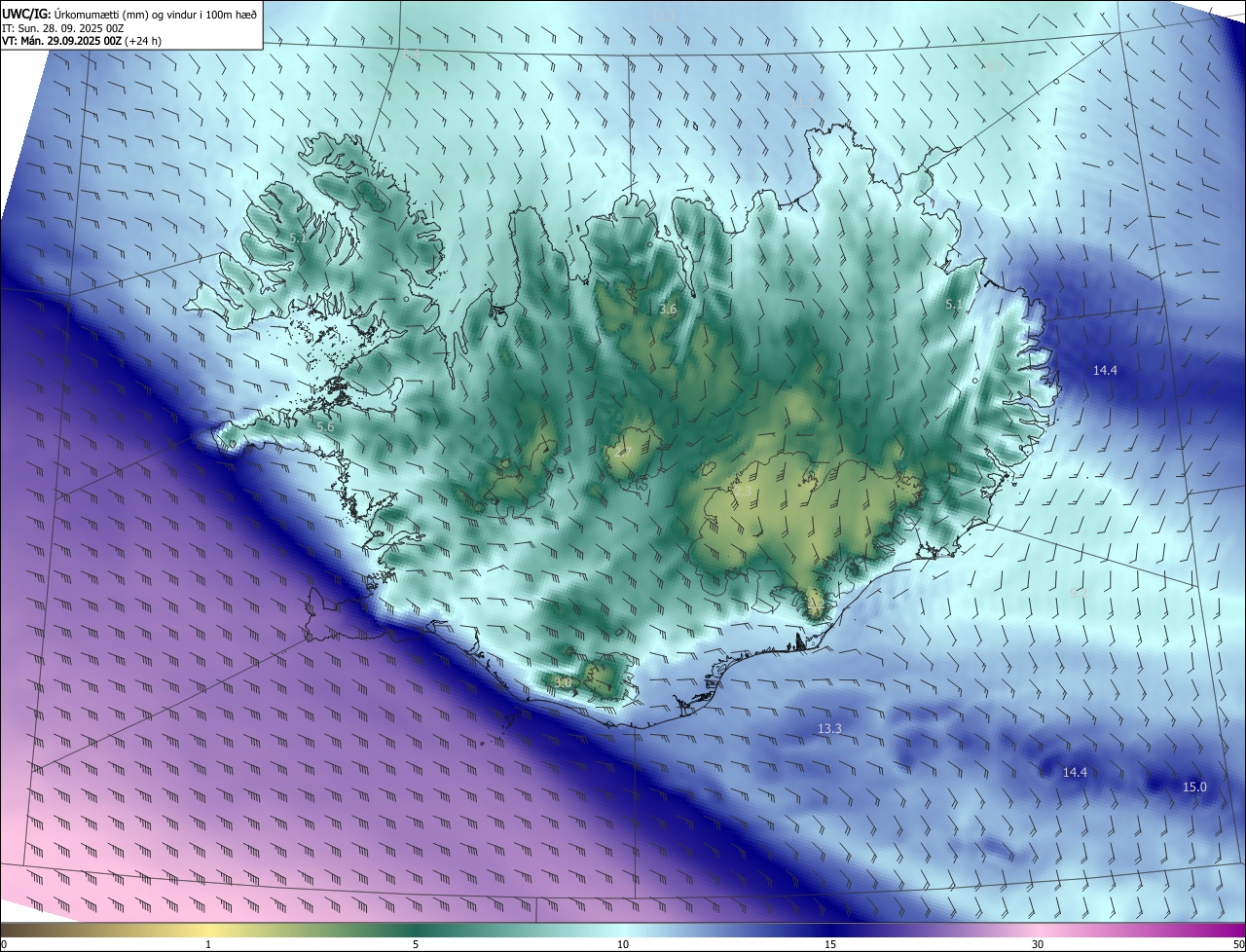Click the 3.6 value in north Iceland
Image resolution: width=1246 pixels, height=952 pixels.
668,309
